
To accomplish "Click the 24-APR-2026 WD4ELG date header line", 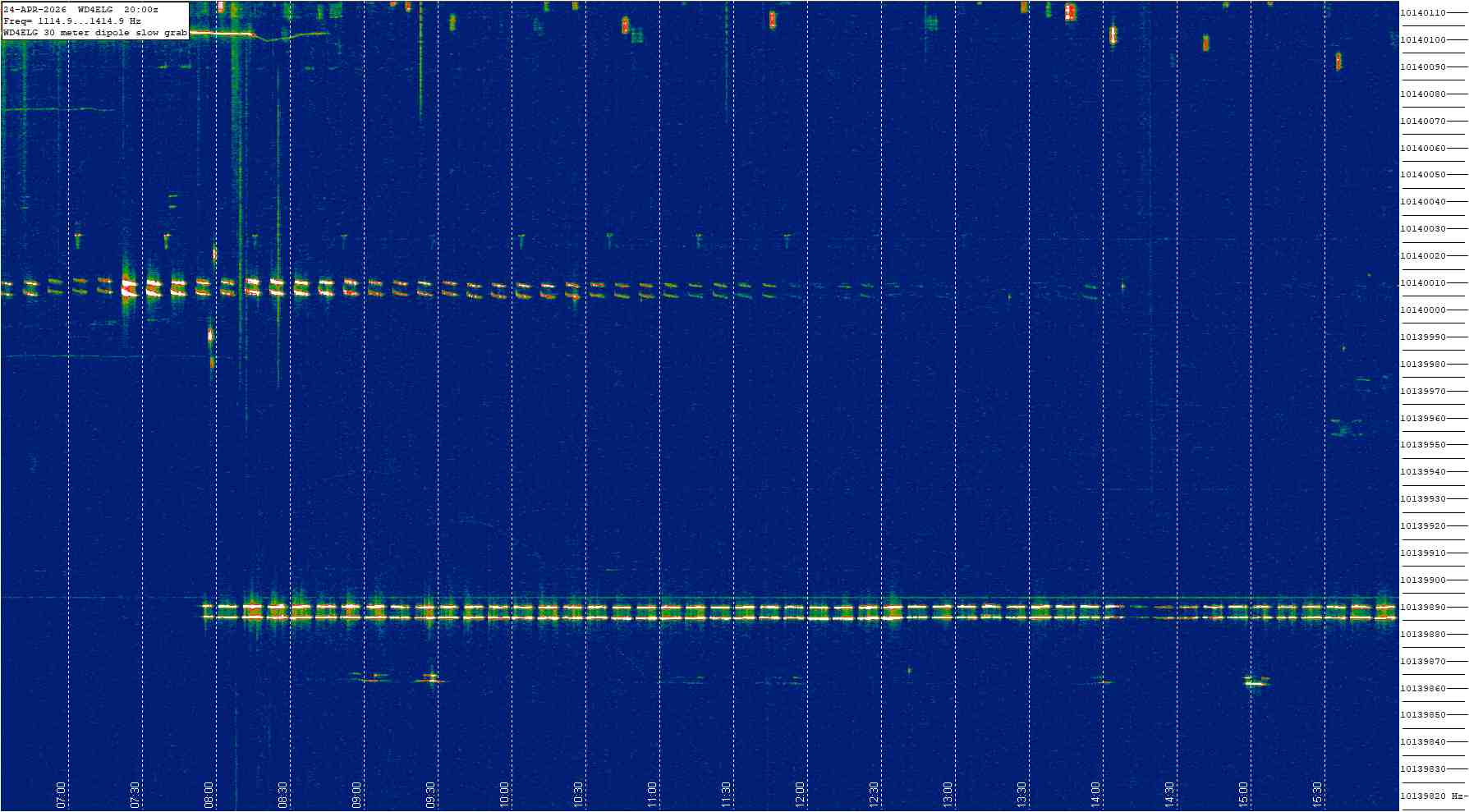I will 81,9.
